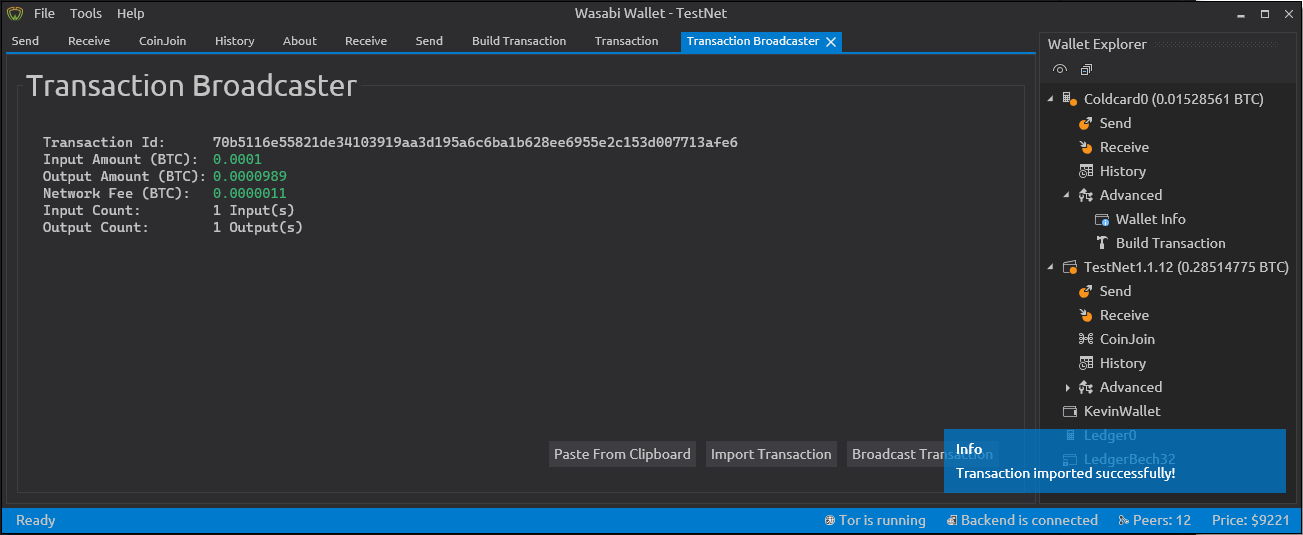1303x535 pixels.
Task: Open the History icon under Coldcard0
Action: (x=1087, y=171)
